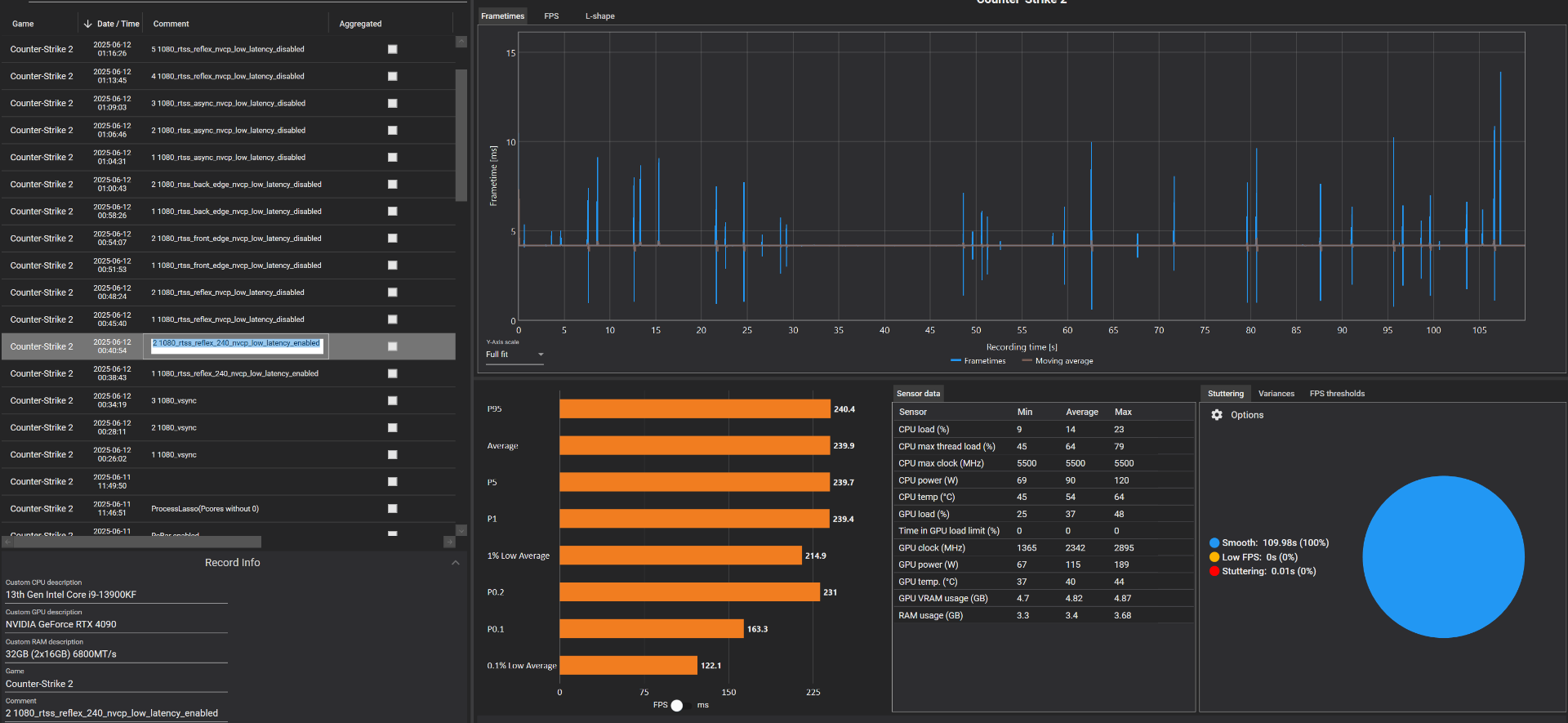Switch to the L-shape tab
The image size is (1568, 723).
pyautogui.click(x=599, y=16)
